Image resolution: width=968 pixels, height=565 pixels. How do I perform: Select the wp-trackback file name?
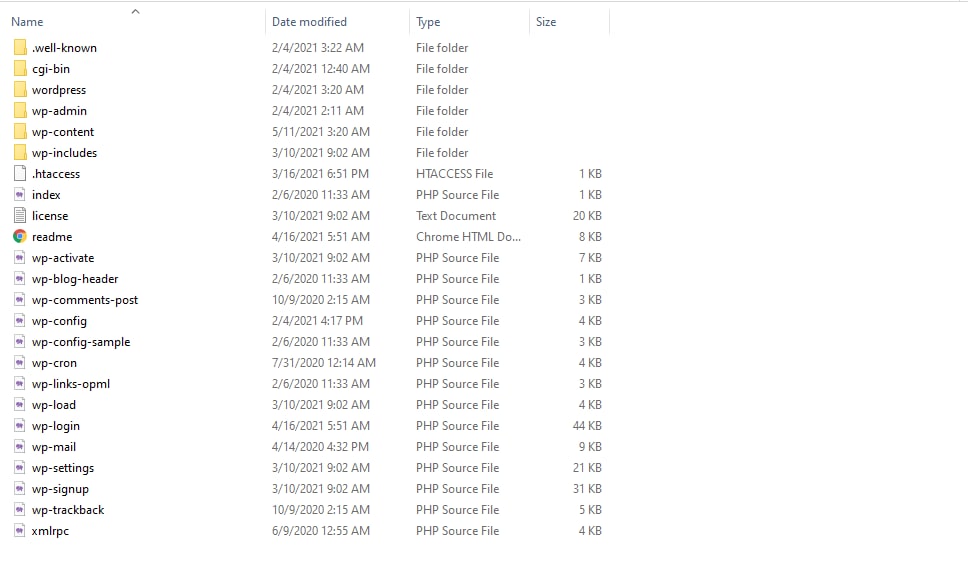(x=68, y=510)
